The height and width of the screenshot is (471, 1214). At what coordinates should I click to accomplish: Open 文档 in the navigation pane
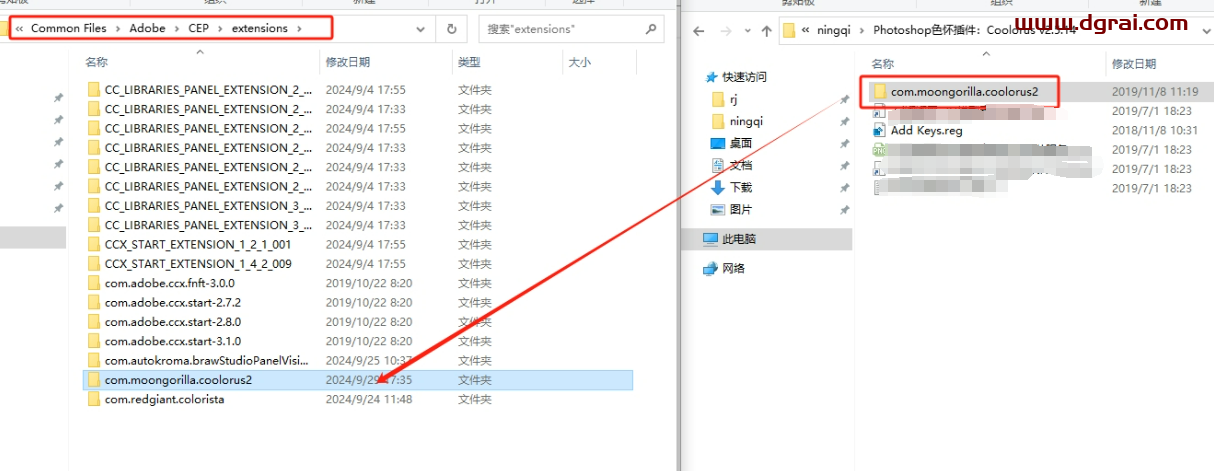coord(741,165)
